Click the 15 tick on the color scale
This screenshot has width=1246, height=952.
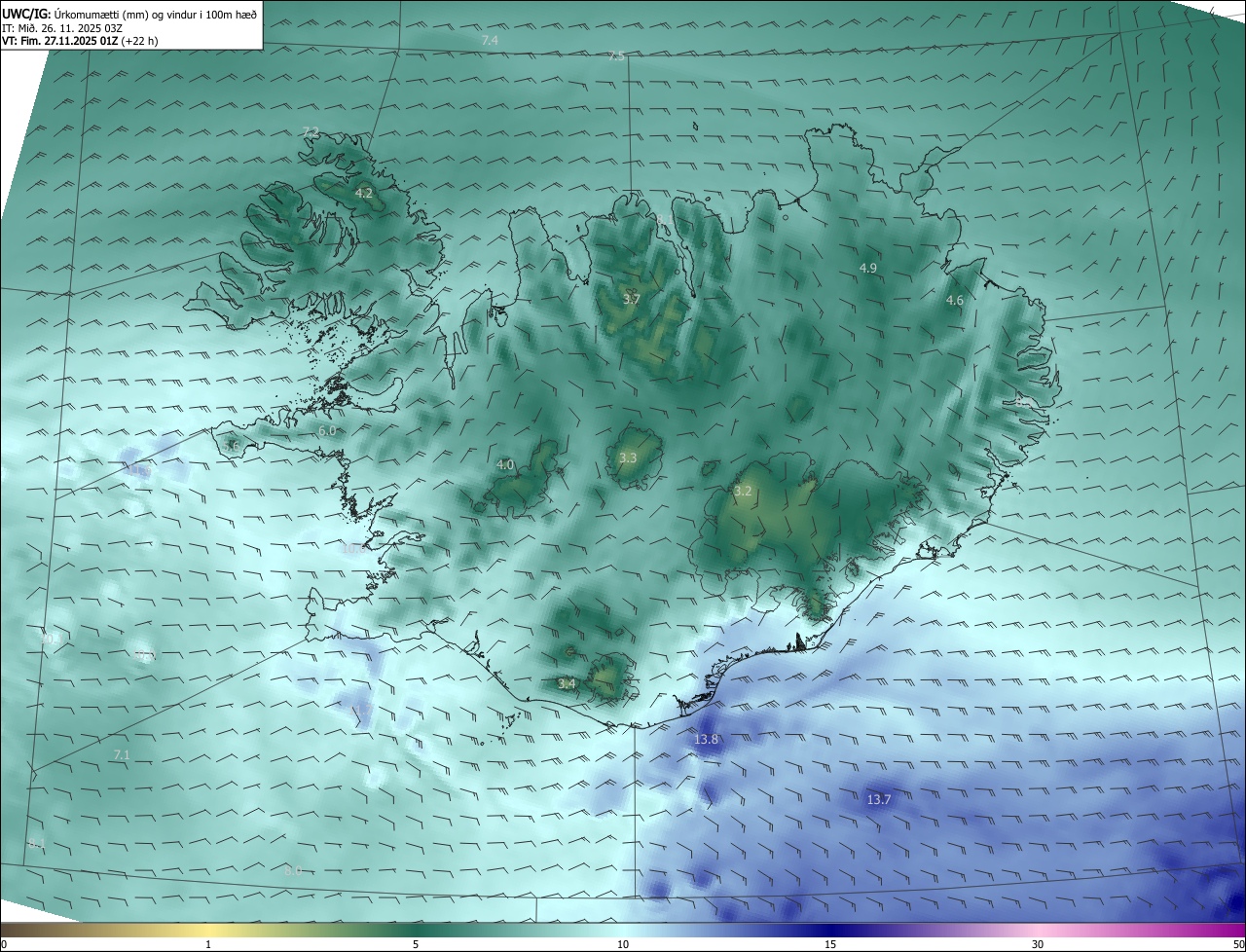tap(830, 944)
